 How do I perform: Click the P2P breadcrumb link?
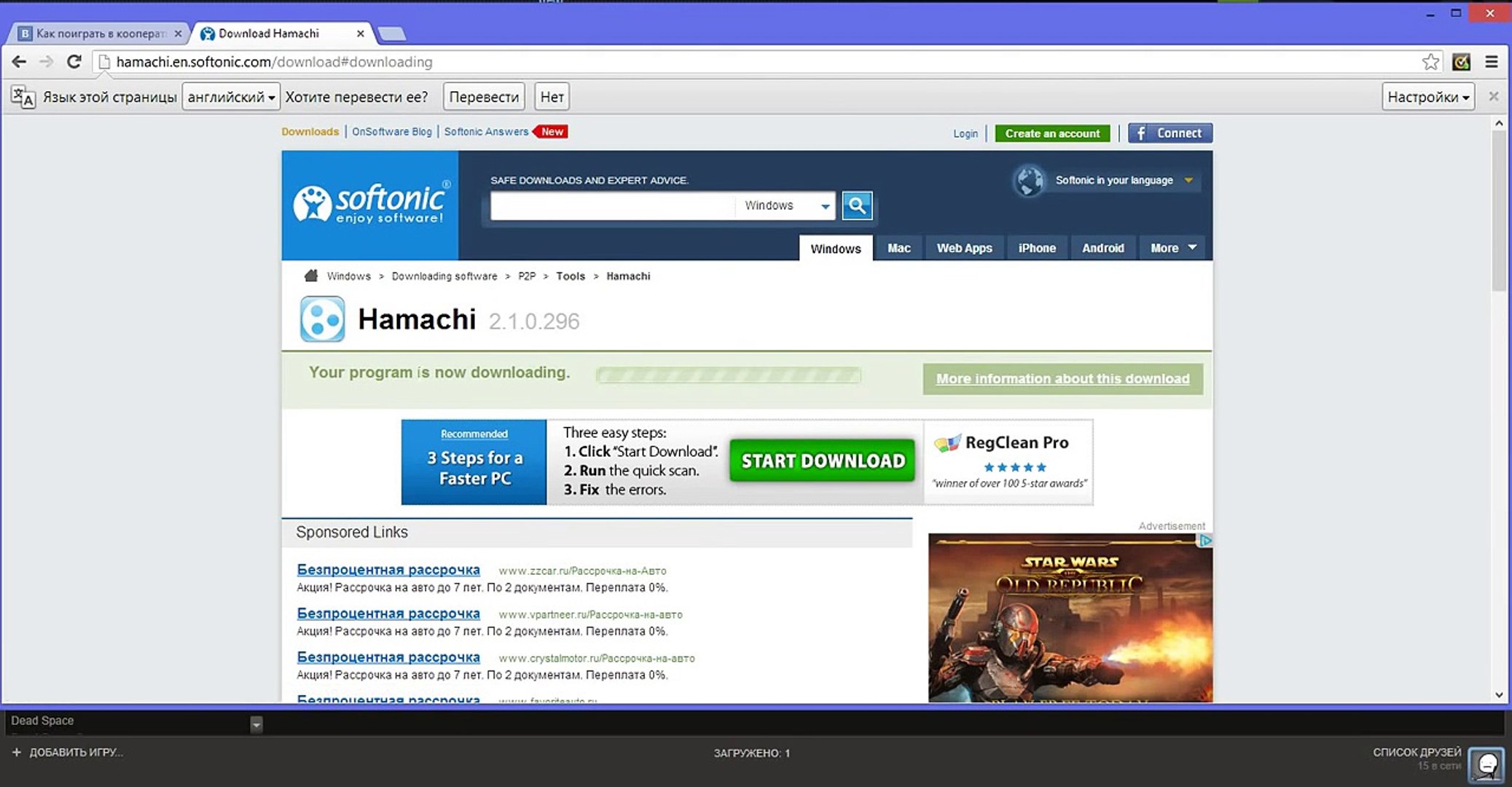527,276
